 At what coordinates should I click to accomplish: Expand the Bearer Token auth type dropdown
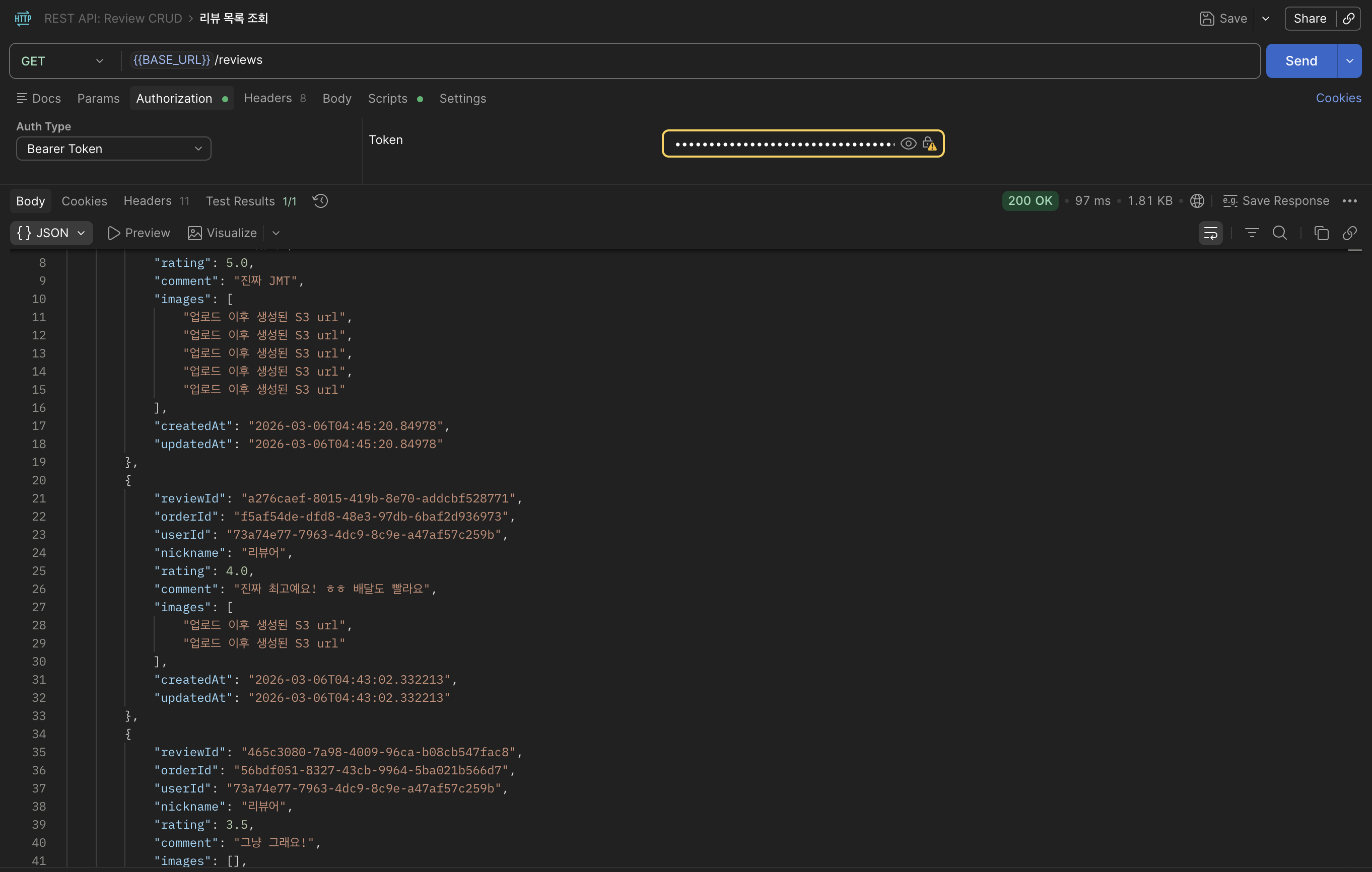[113, 149]
